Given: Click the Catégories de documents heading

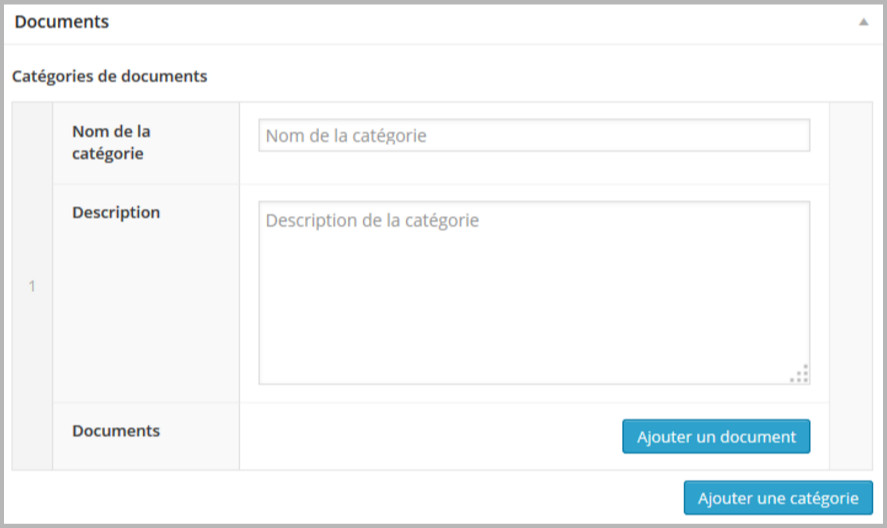Looking at the screenshot, I should [110, 76].
